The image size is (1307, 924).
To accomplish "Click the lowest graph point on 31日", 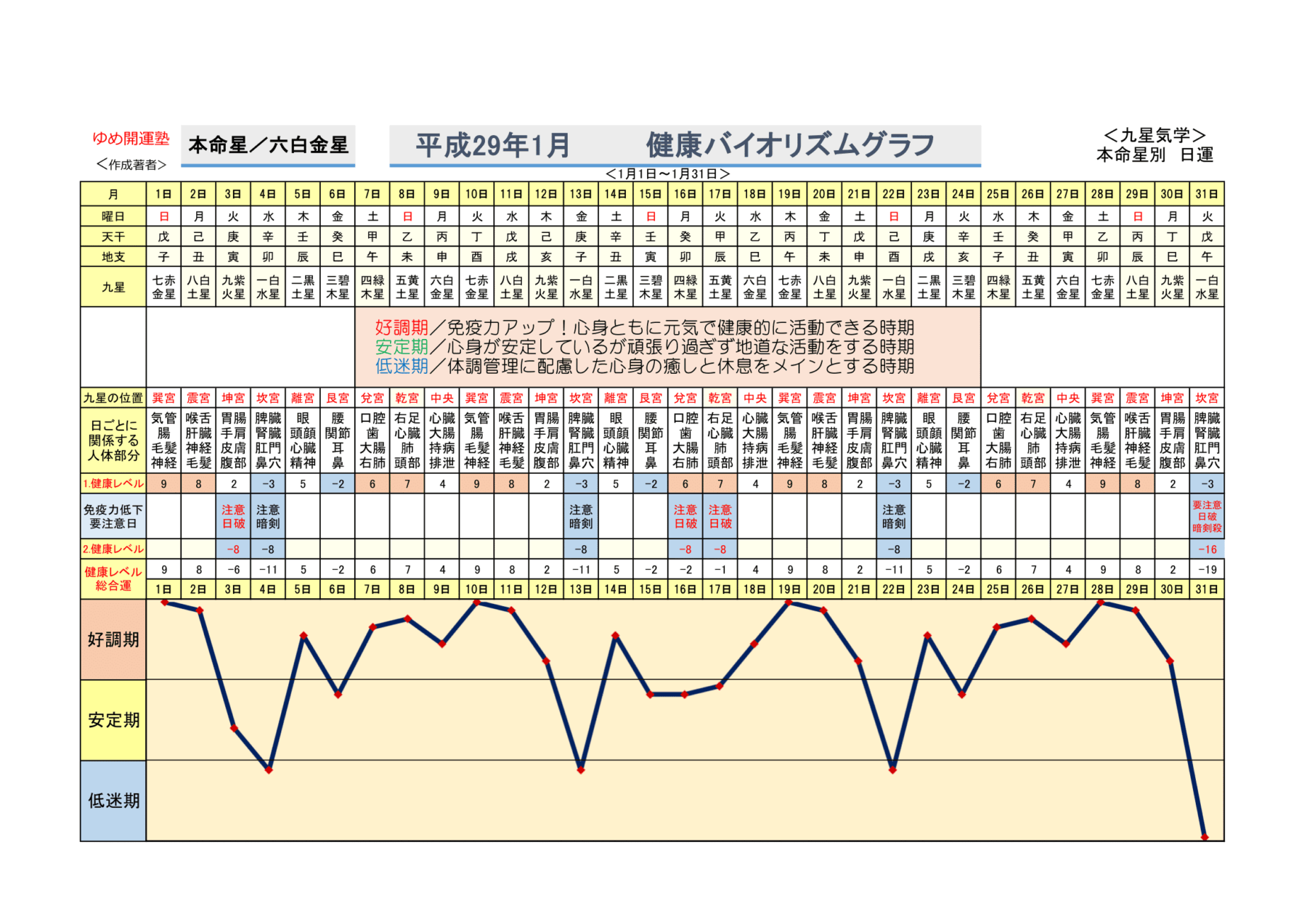I will pyautogui.click(x=1205, y=837).
